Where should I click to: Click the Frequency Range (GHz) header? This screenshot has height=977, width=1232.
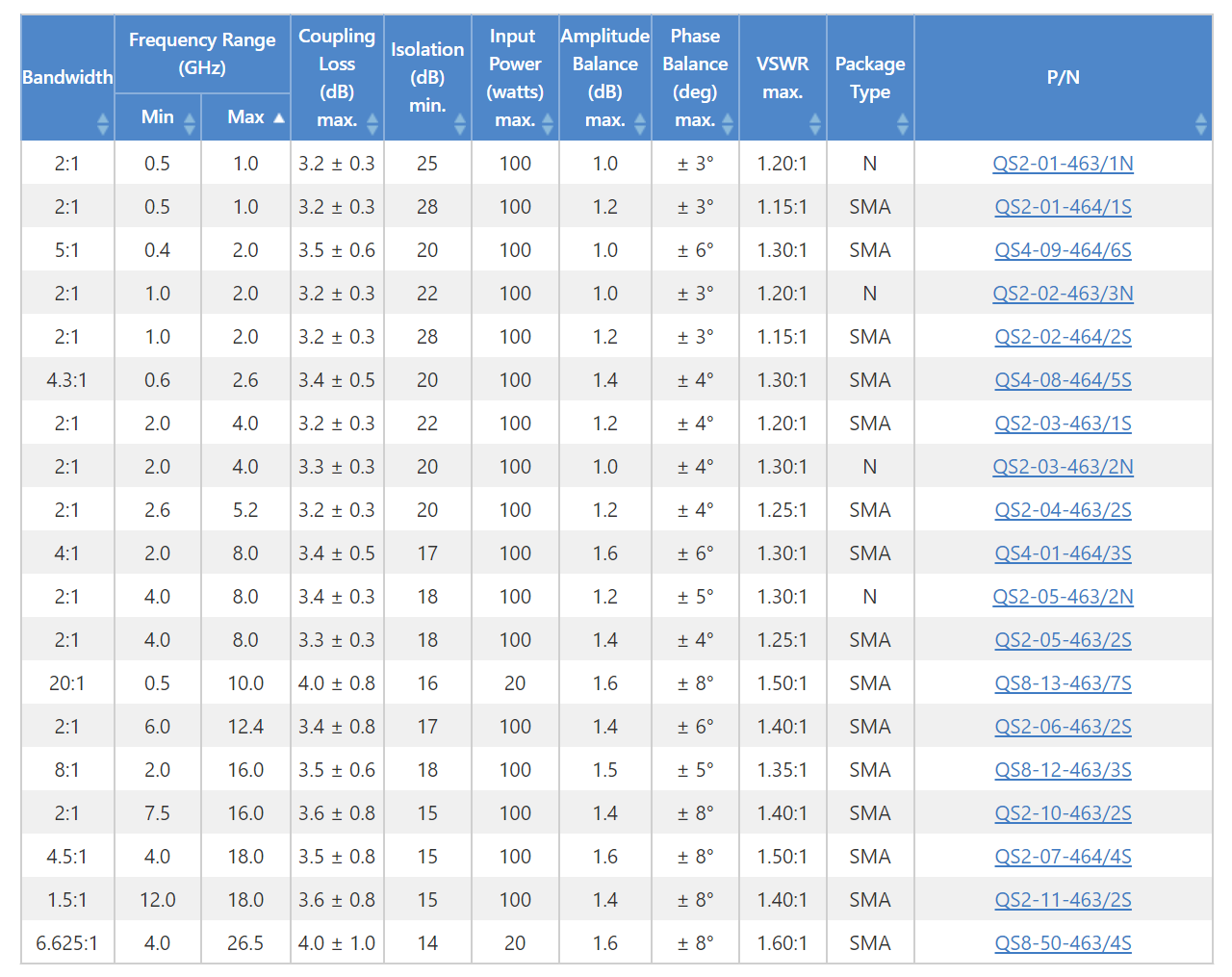click(x=202, y=54)
